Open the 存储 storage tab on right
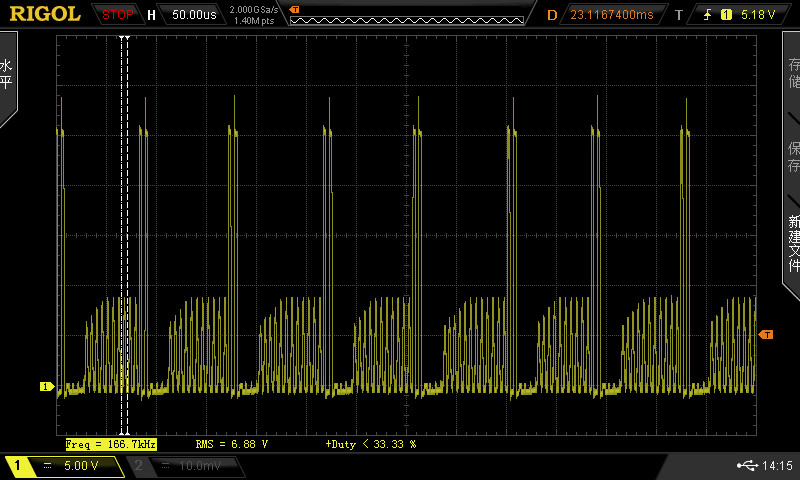The width and height of the screenshot is (800, 480). pos(793,70)
